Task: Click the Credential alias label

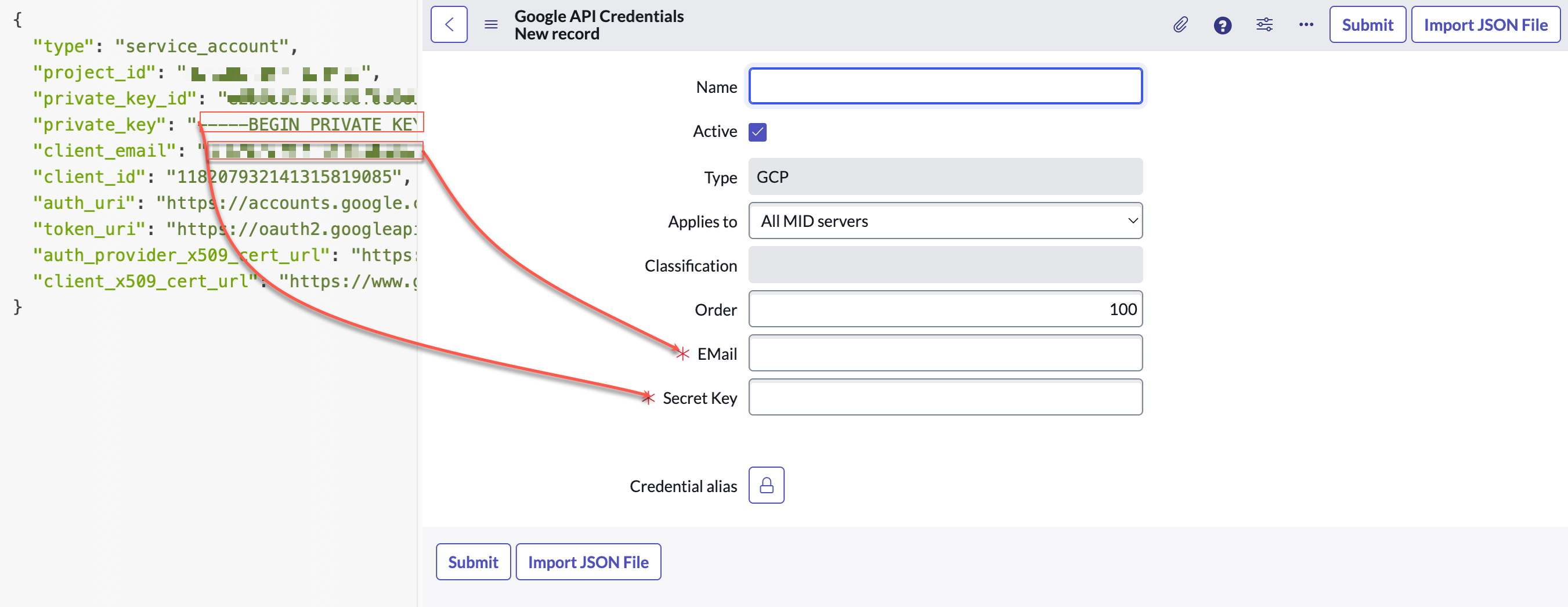Action: 683,486
